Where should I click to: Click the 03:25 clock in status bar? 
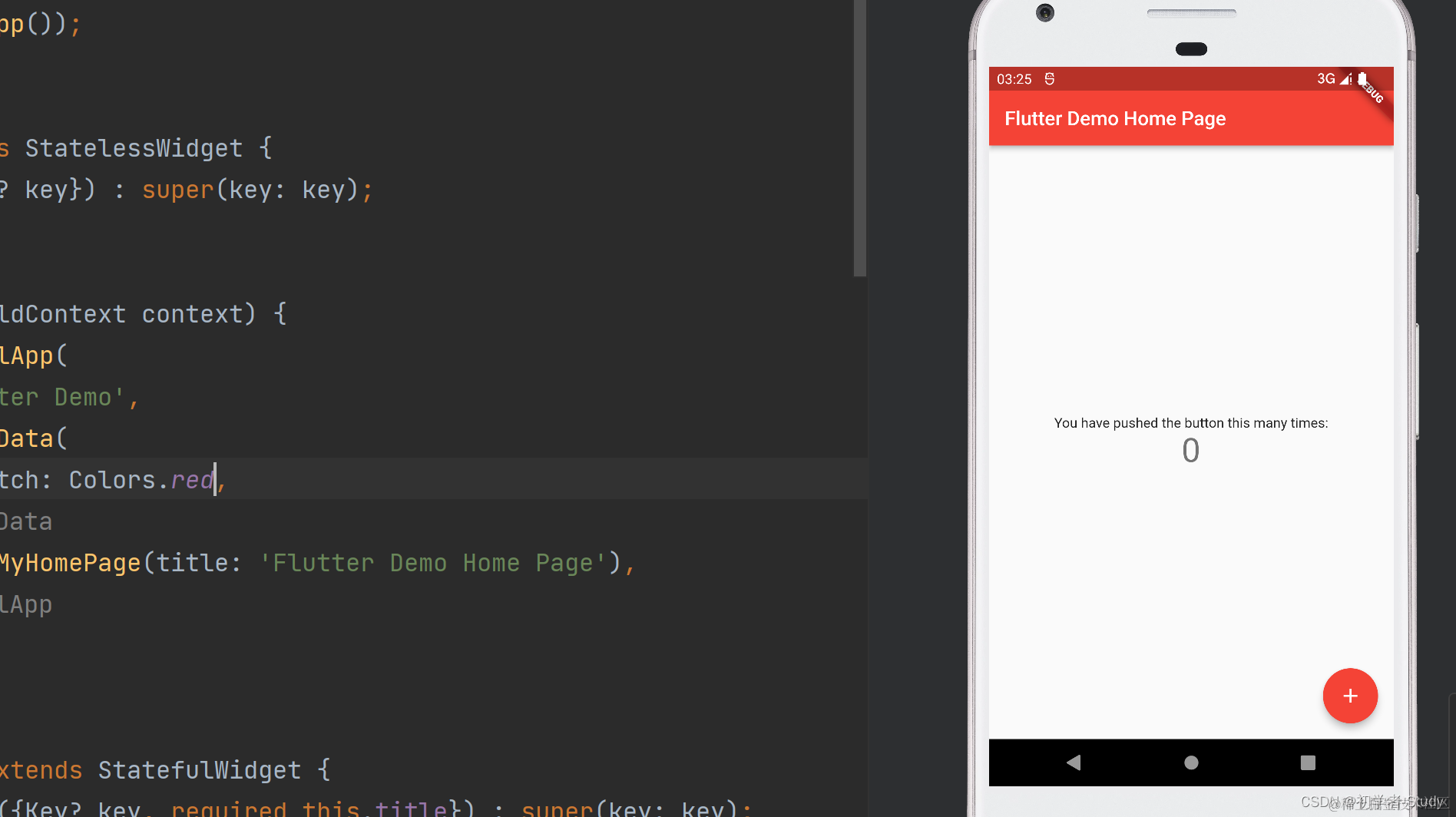pyautogui.click(x=1014, y=79)
